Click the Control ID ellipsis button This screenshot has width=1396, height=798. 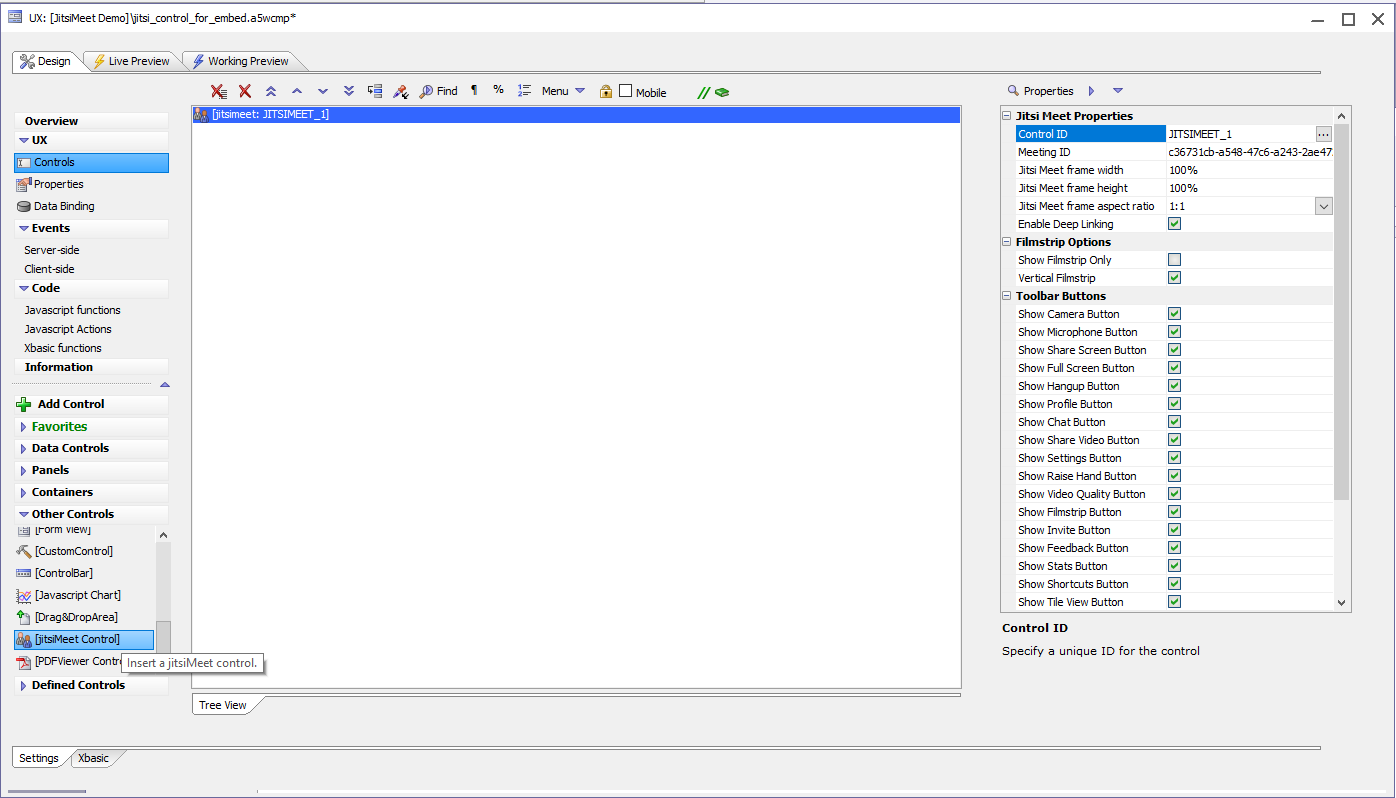(x=1323, y=134)
